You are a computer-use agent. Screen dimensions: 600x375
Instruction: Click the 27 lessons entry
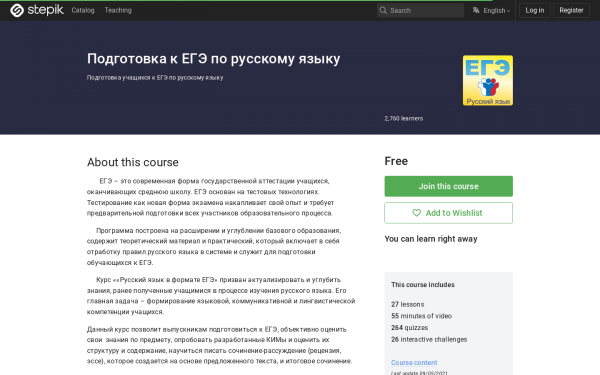pyautogui.click(x=408, y=304)
